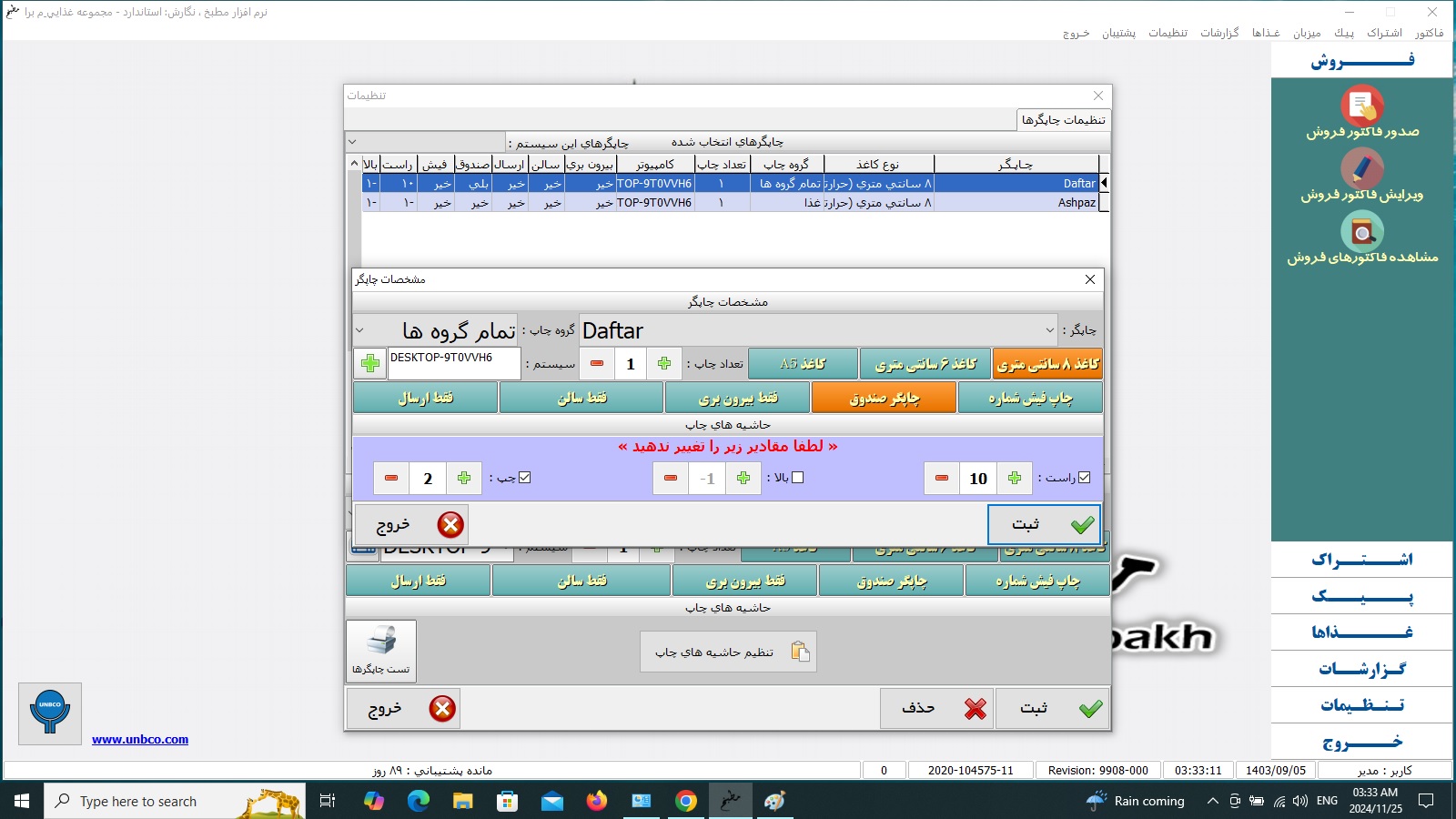The image size is (1456, 819).
Task: Toggle فقط بیرون بری option in dialog
Action: click(x=738, y=398)
